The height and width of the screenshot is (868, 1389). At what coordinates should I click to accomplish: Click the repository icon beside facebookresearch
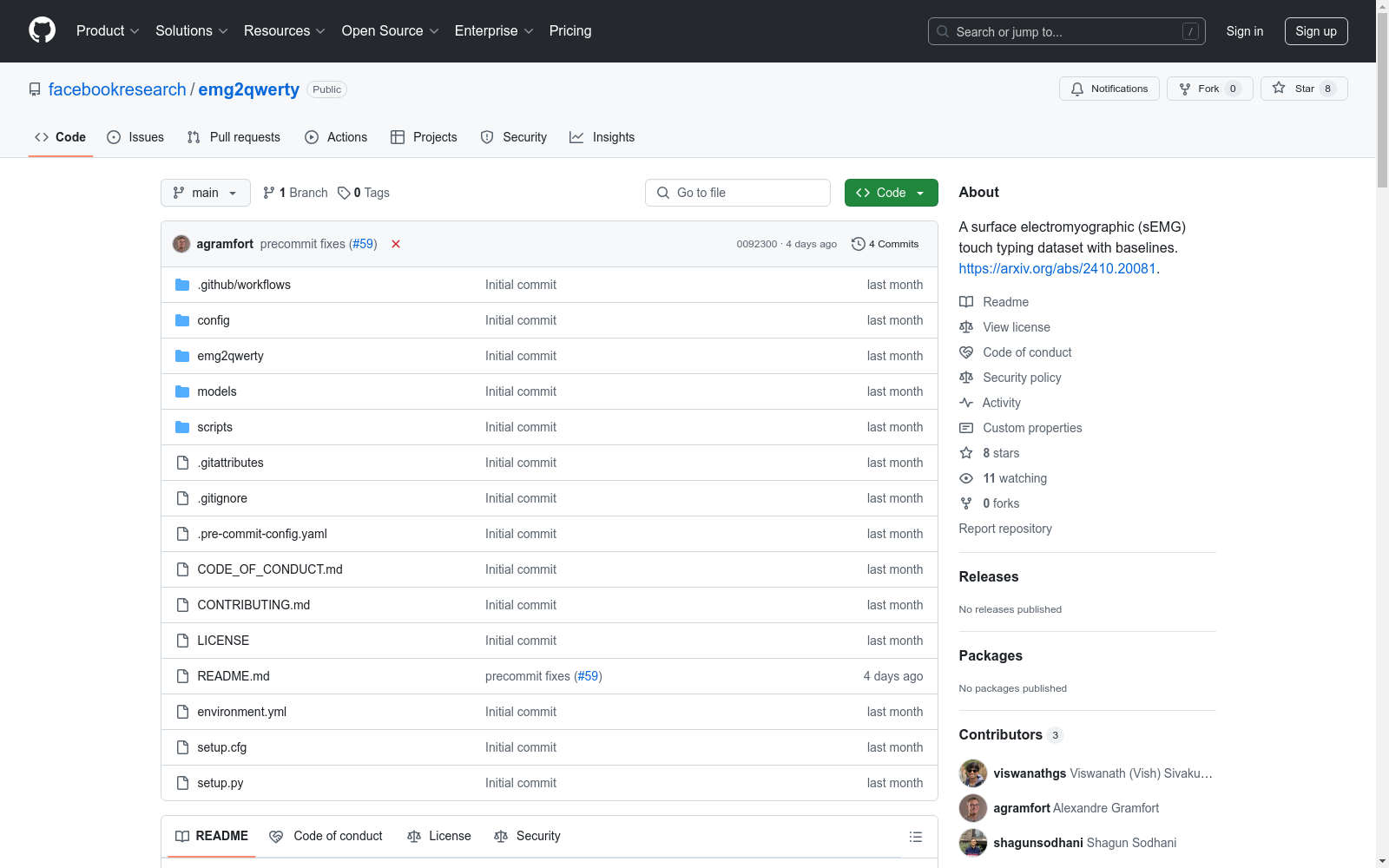(35, 89)
